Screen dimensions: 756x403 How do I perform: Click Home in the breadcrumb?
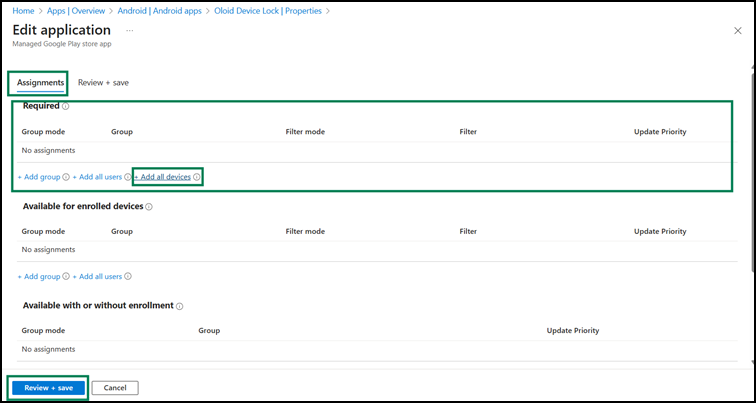(x=23, y=11)
